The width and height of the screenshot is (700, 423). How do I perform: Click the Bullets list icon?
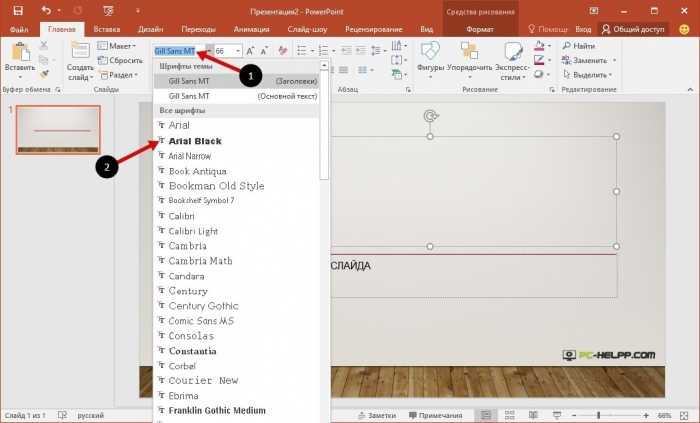tap(302, 50)
